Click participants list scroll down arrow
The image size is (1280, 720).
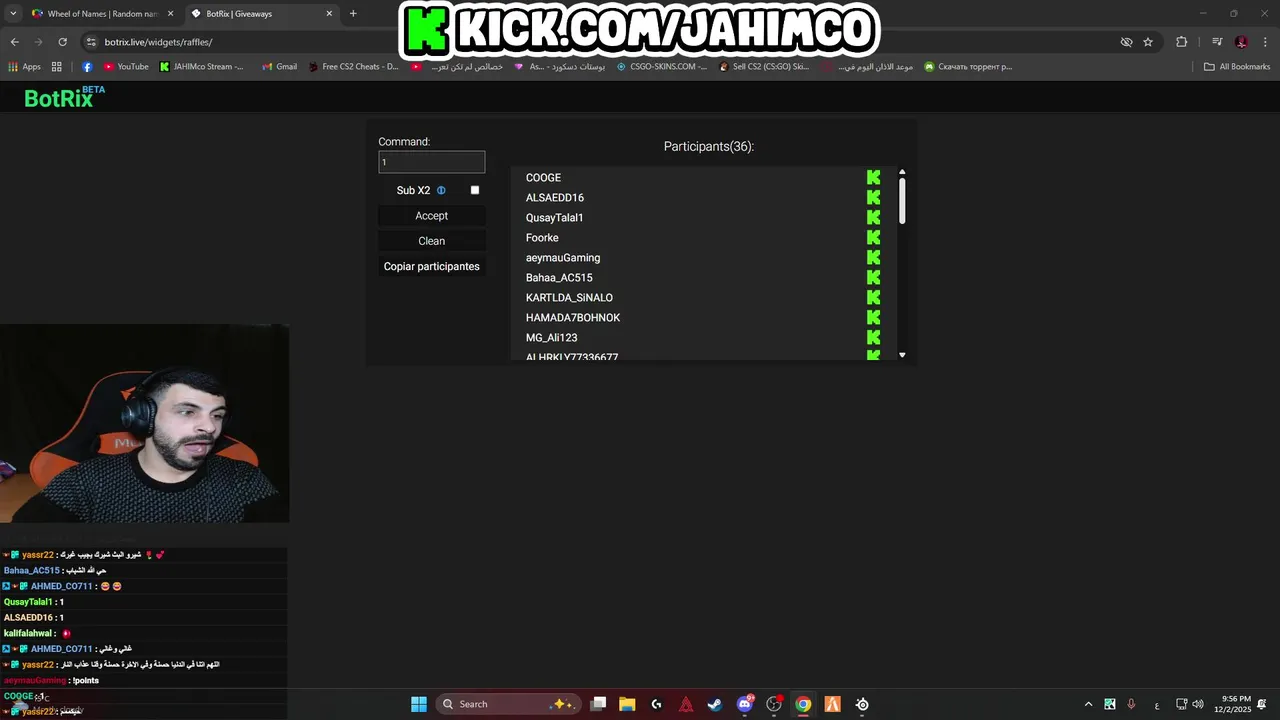click(x=902, y=355)
